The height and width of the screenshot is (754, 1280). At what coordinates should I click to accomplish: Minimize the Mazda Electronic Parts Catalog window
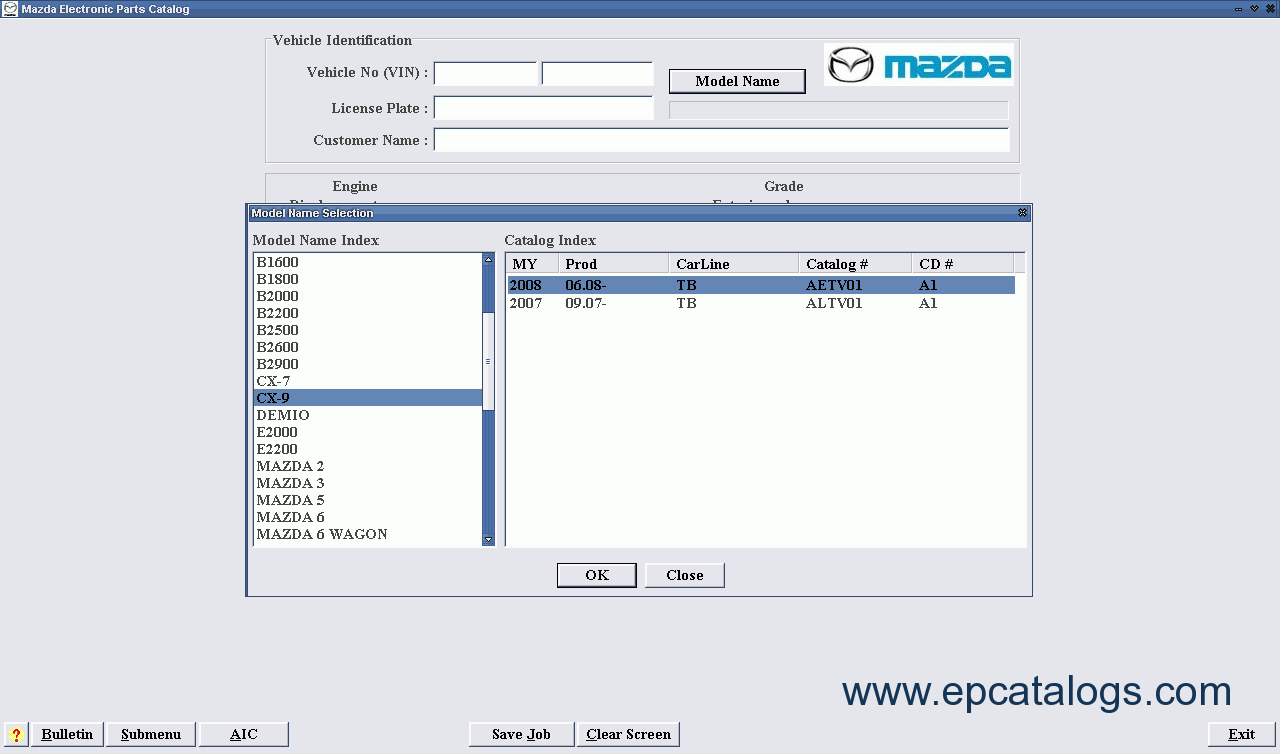(1239, 9)
